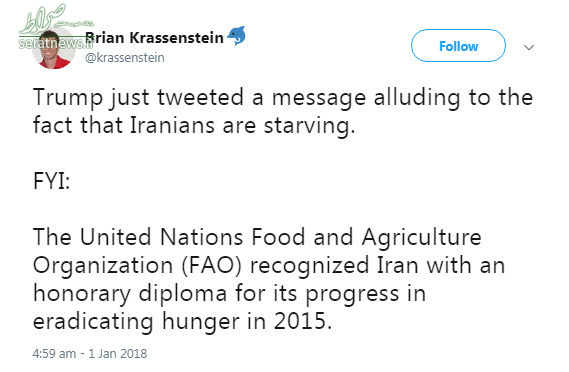Click the word Agriculture in the tweet
Screen dimensions: 569x372
pyautogui.click(x=421, y=238)
